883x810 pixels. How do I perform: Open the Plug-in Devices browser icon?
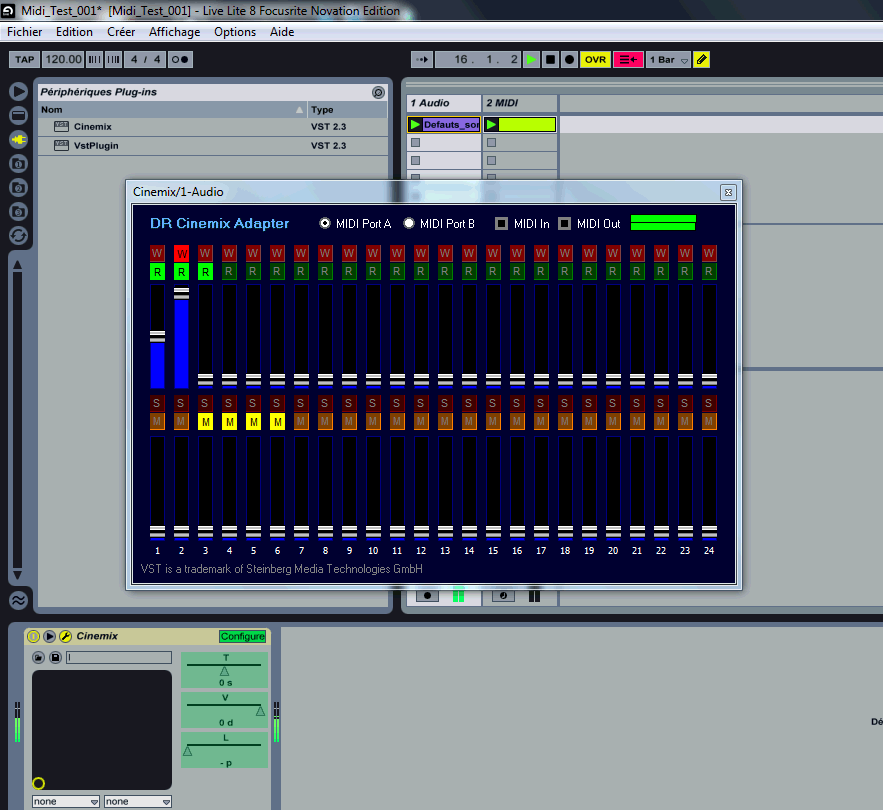pos(18,139)
